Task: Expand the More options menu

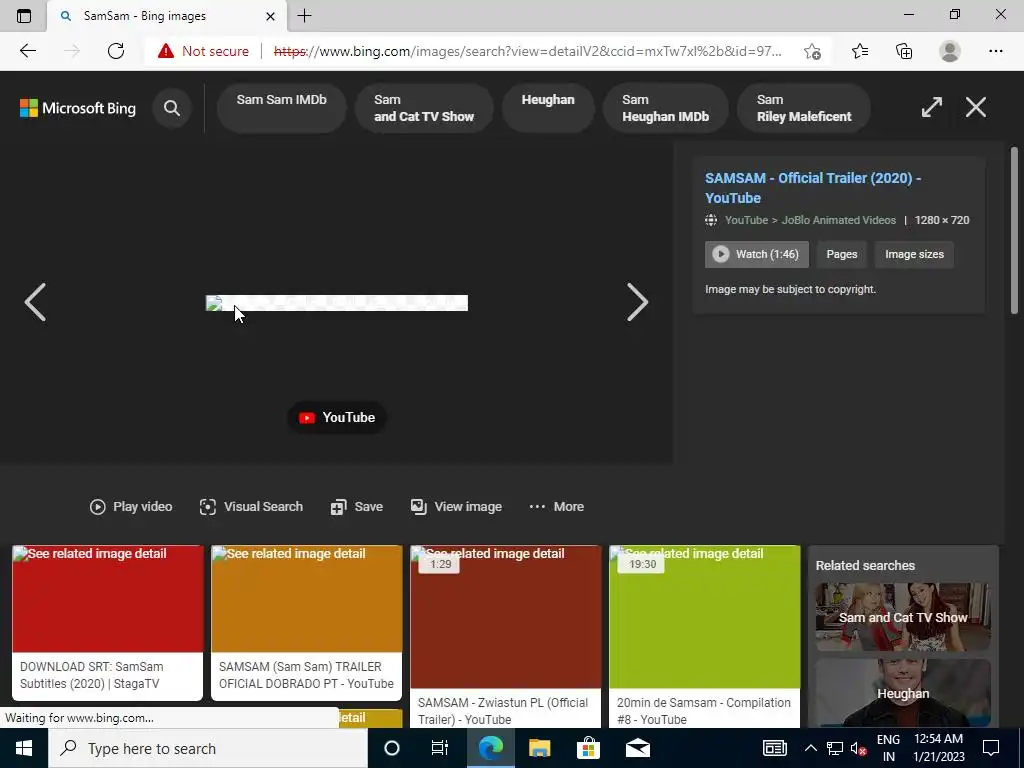Action: point(556,507)
